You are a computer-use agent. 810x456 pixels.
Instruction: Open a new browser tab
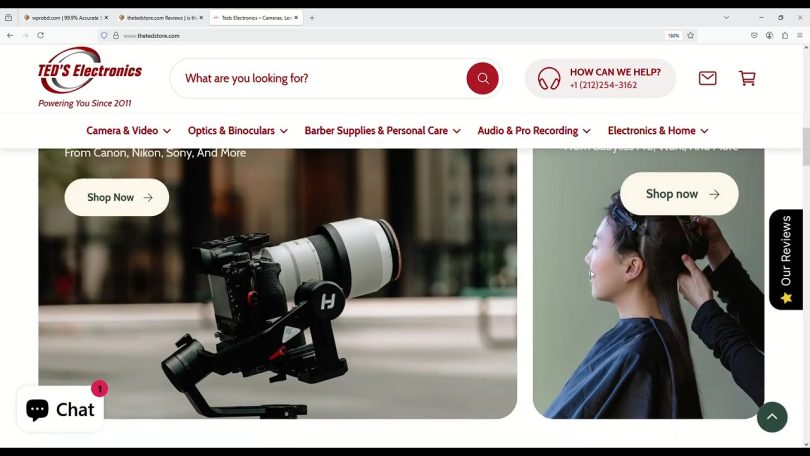(312, 18)
